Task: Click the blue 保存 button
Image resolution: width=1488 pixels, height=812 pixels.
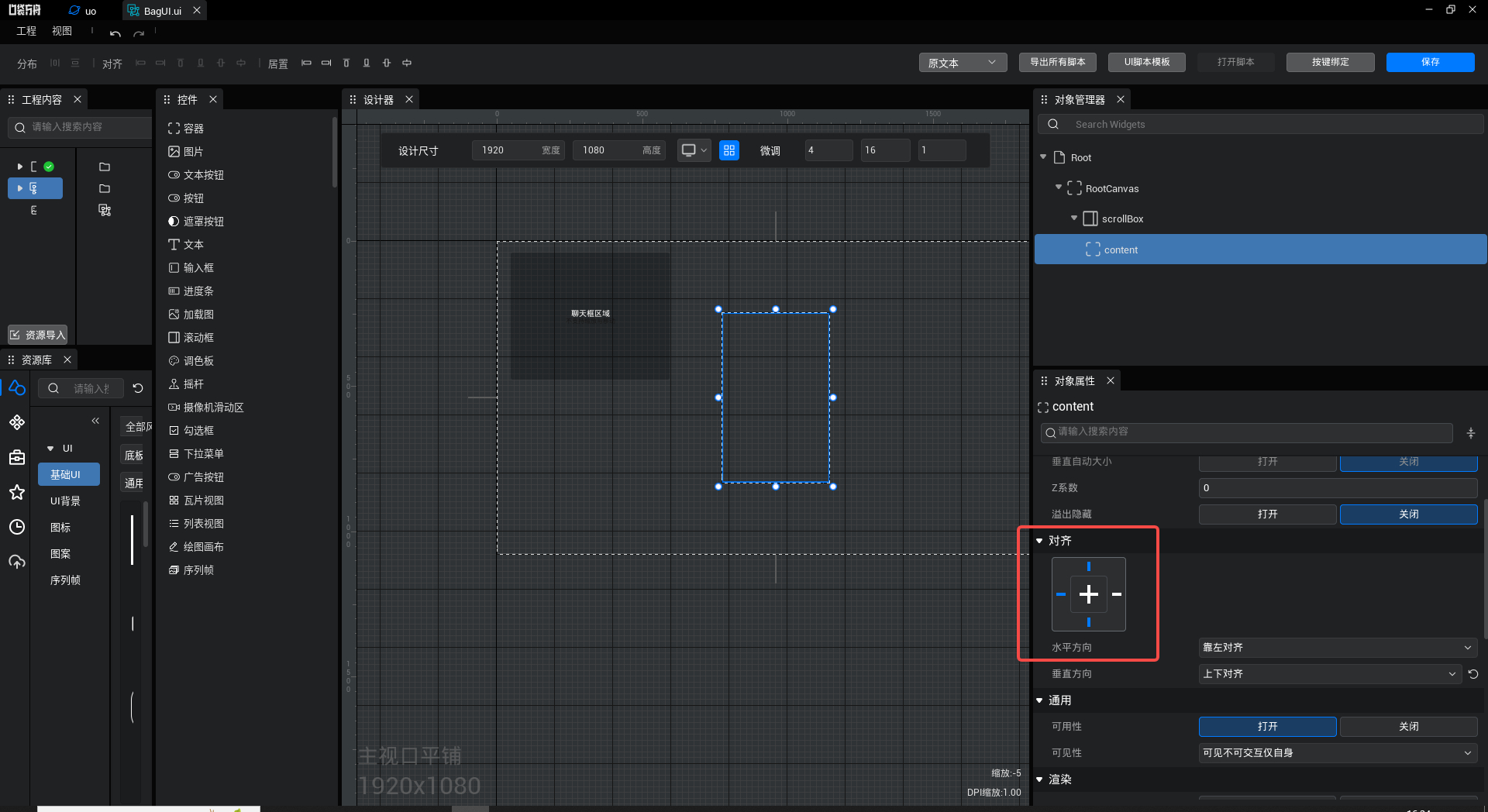Action: click(1430, 63)
